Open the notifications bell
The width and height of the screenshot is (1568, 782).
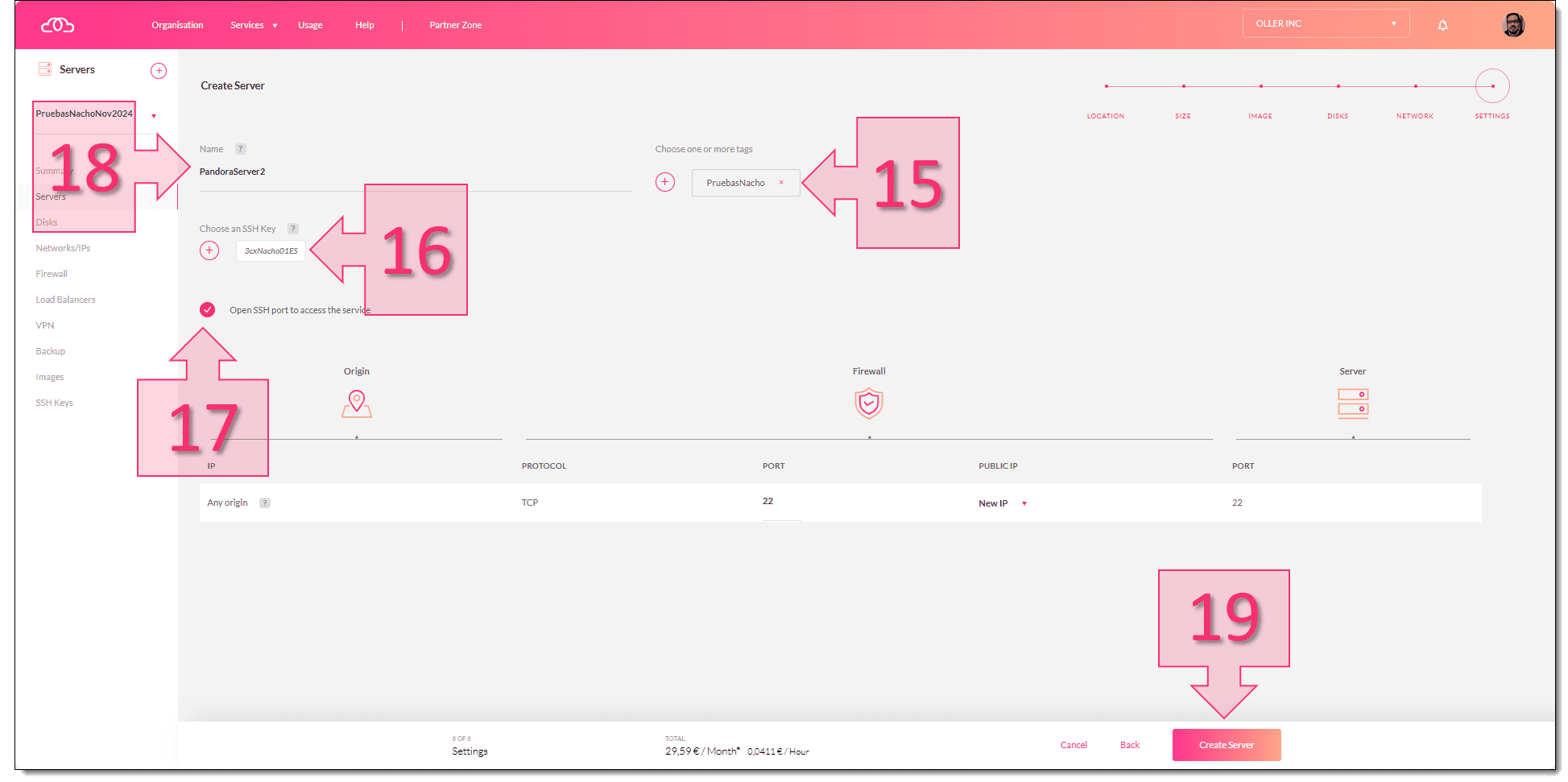tap(1443, 25)
